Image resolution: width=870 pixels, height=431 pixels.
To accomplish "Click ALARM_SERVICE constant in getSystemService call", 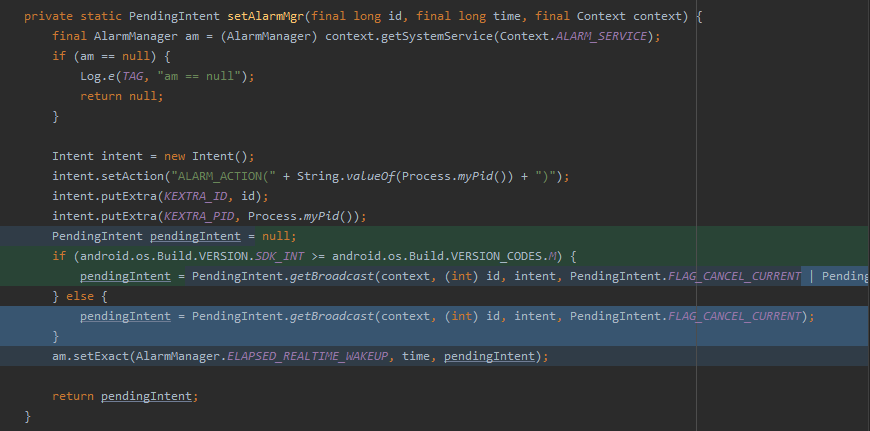I will 601,37.
